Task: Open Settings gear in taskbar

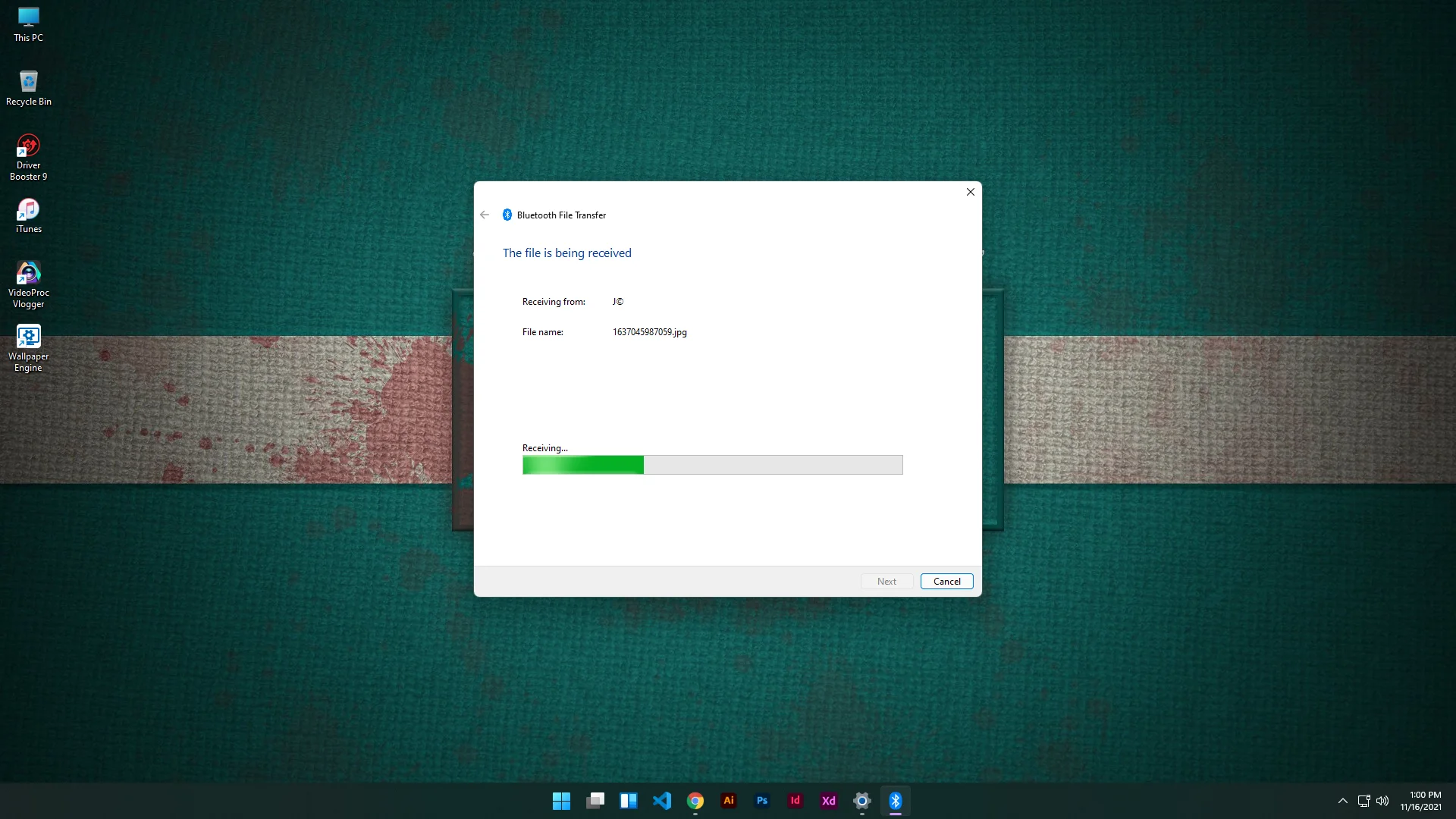Action: 862,801
